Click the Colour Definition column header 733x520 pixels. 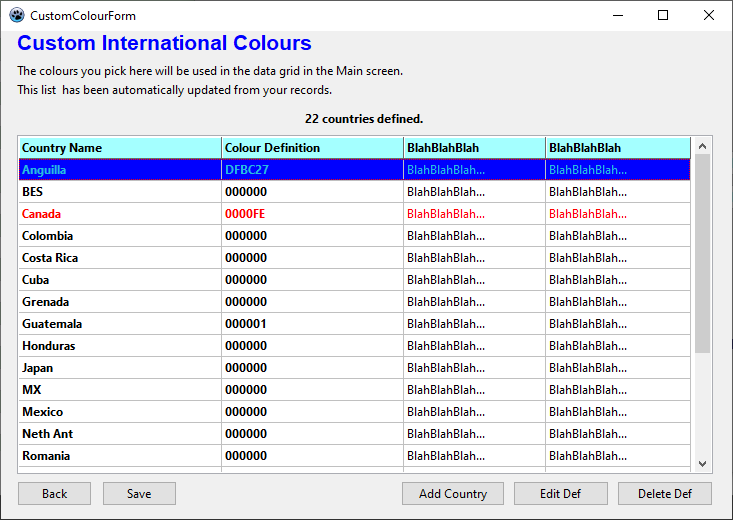[x=312, y=148]
